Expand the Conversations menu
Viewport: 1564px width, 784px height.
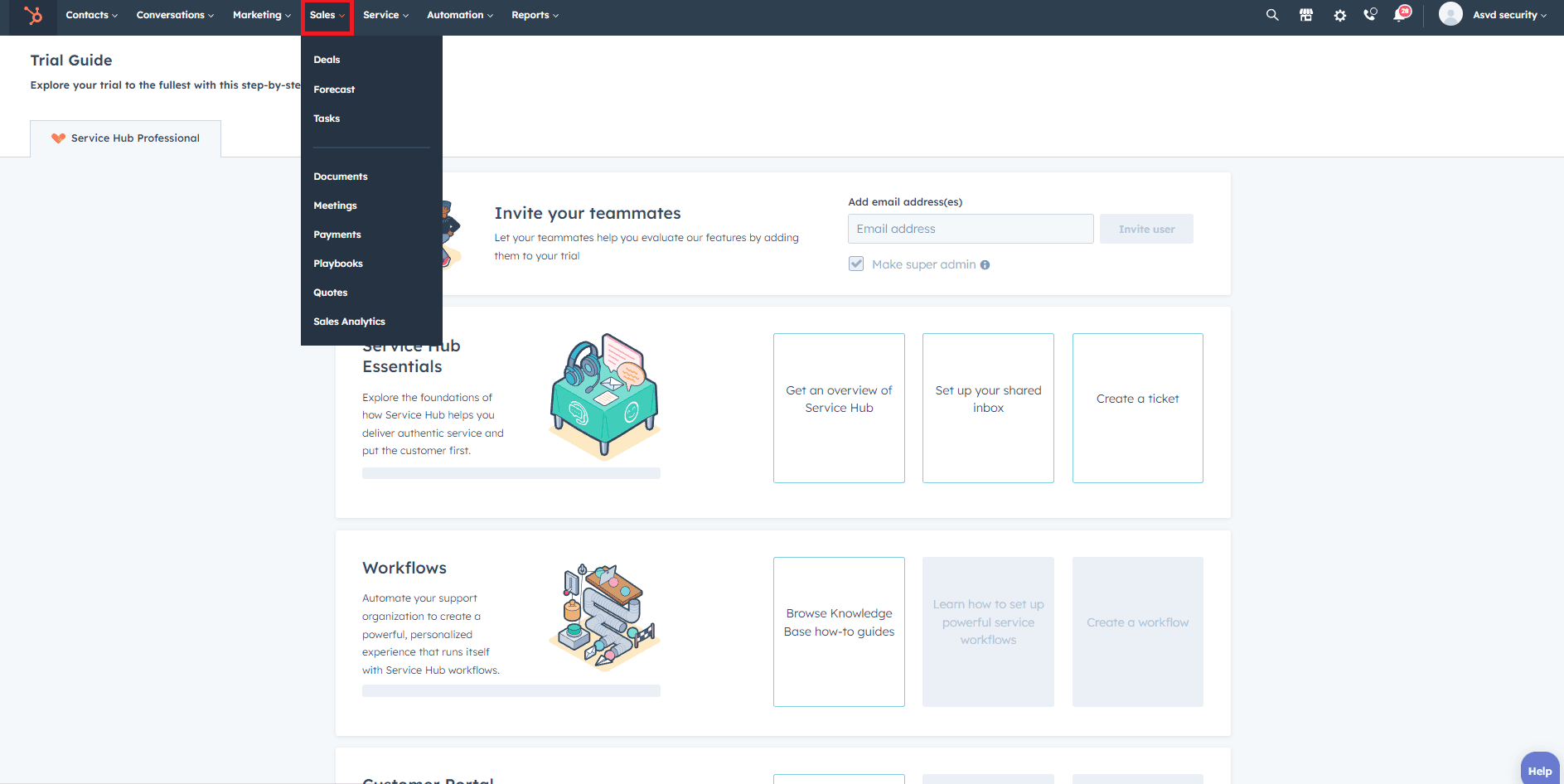(x=175, y=15)
